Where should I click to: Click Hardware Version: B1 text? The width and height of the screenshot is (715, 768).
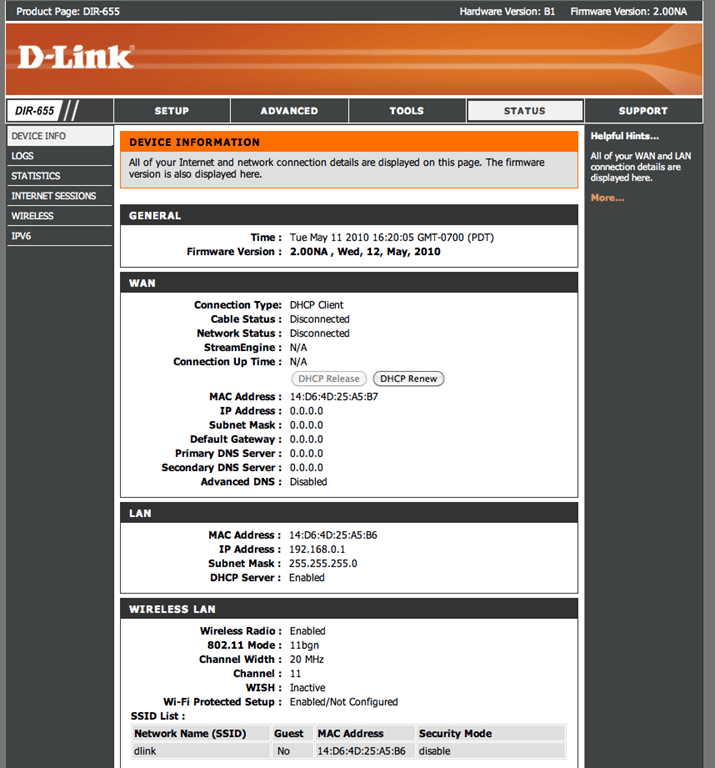point(507,11)
